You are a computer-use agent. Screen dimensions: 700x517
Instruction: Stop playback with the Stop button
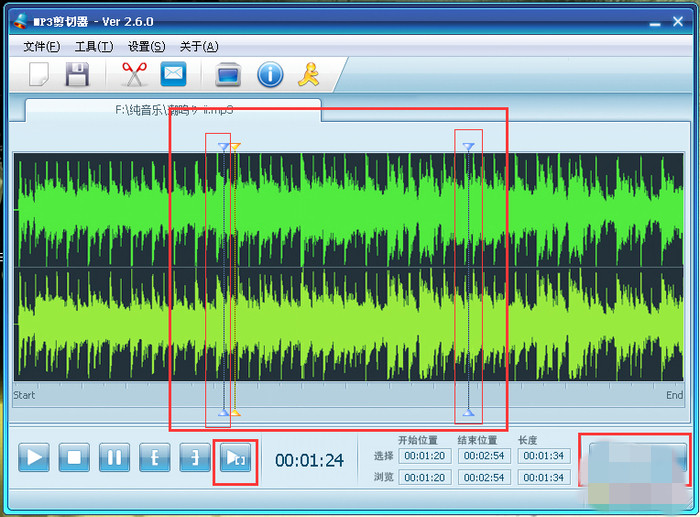[x=74, y=458]
